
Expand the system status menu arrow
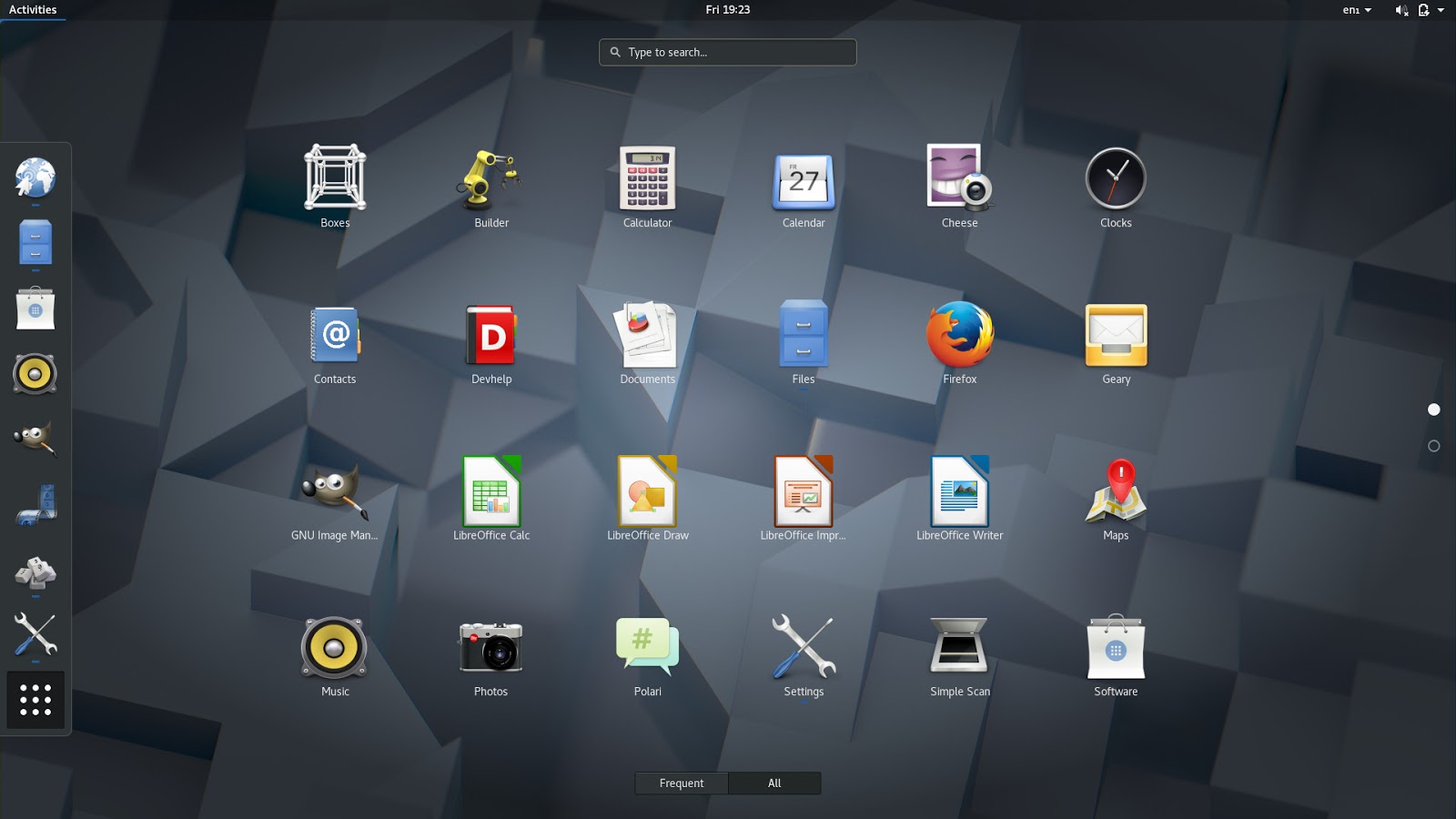pyautogui.click(x=1441, y=10)
